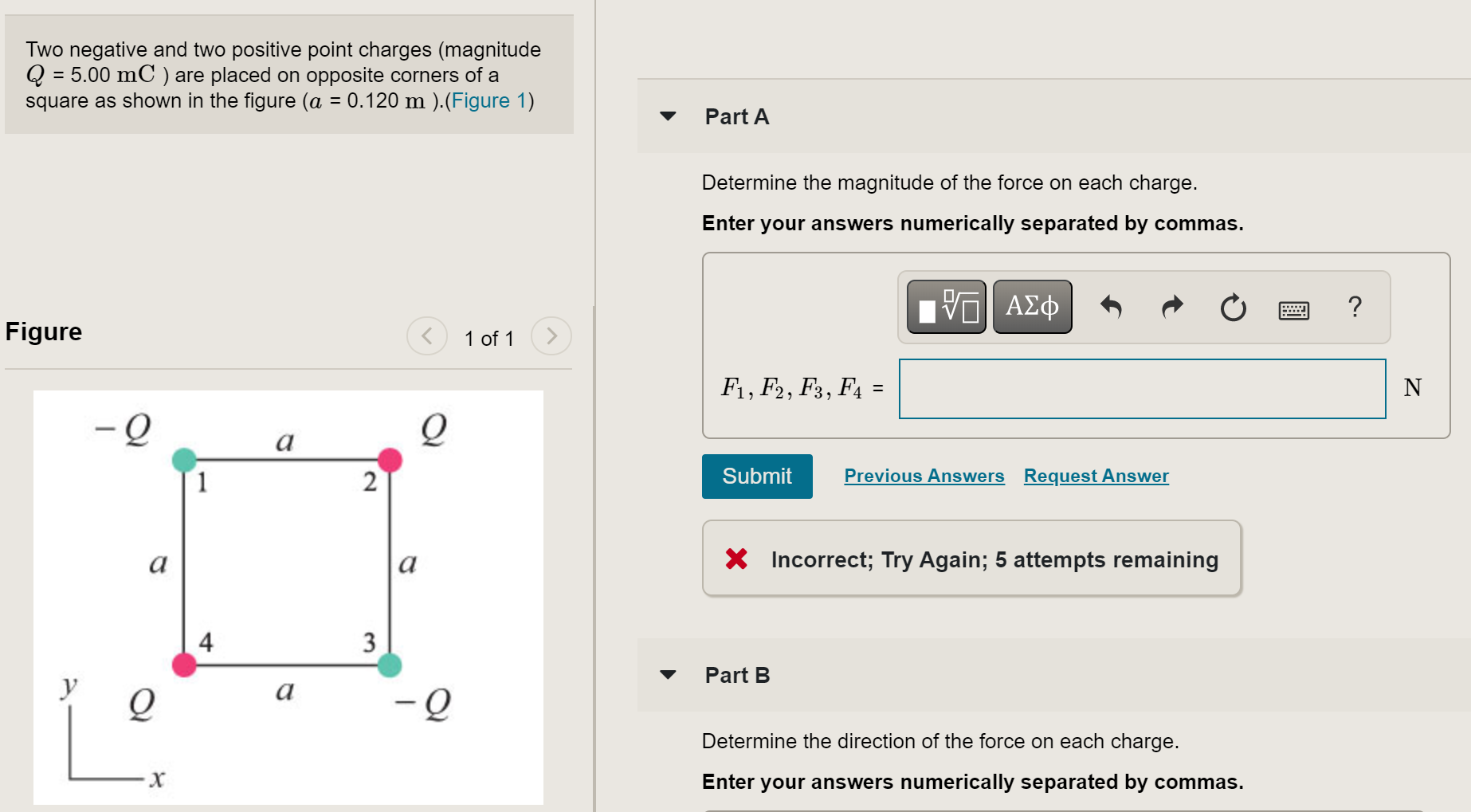Screen dimensions: 1471x812
Task: Submit the answer for Part A
Action: [x=756, y=476]
